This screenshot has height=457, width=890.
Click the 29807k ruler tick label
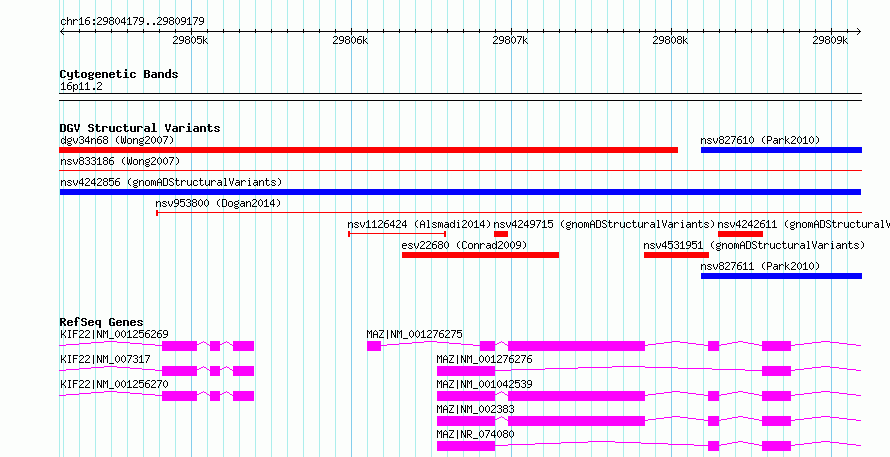[510, 40]
